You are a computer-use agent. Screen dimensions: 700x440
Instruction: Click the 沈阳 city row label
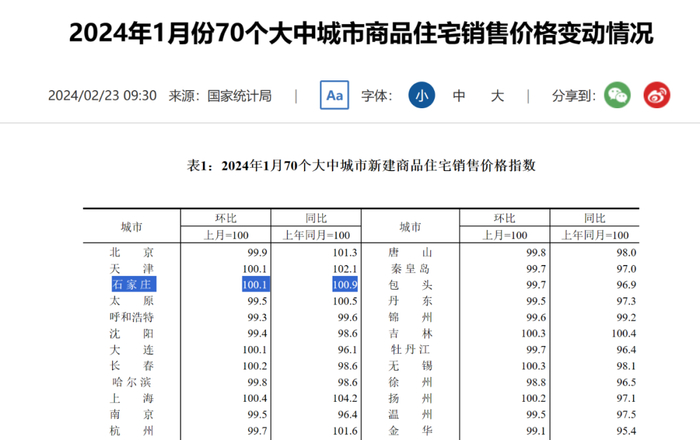pos(132,333)
